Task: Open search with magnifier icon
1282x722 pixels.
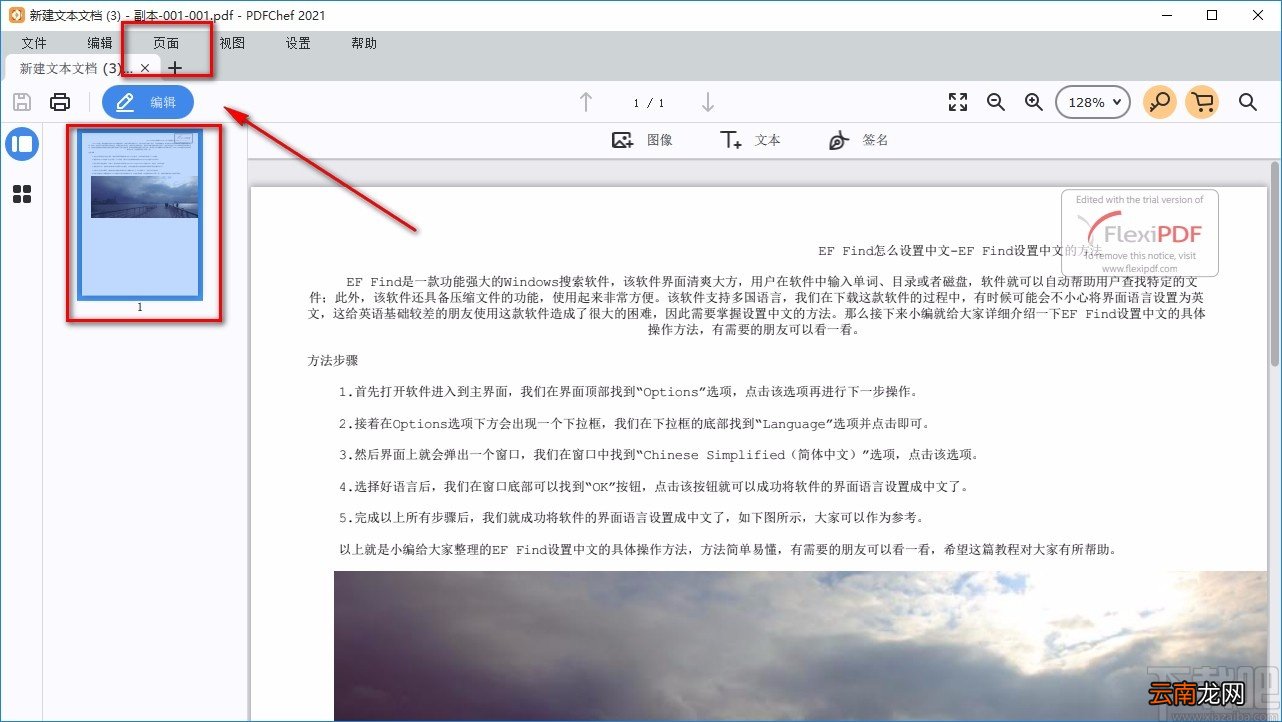Action: click(1248, 102)
